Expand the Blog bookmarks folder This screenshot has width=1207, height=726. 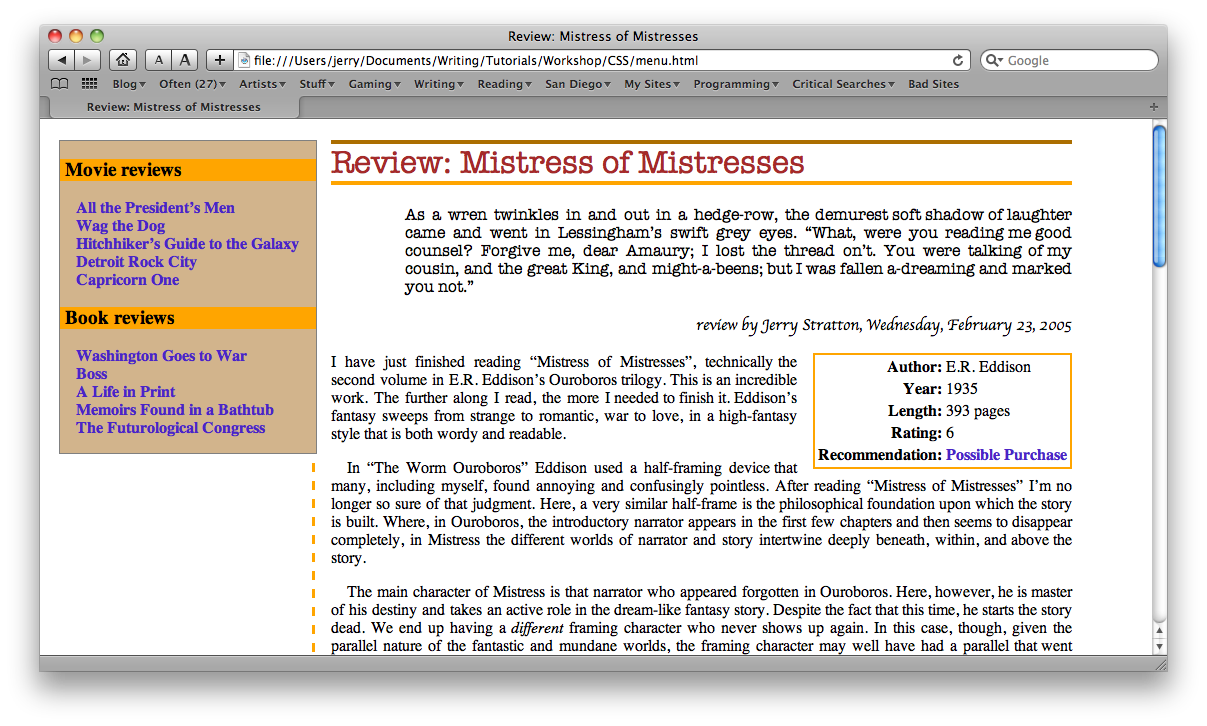pos(129,84)
